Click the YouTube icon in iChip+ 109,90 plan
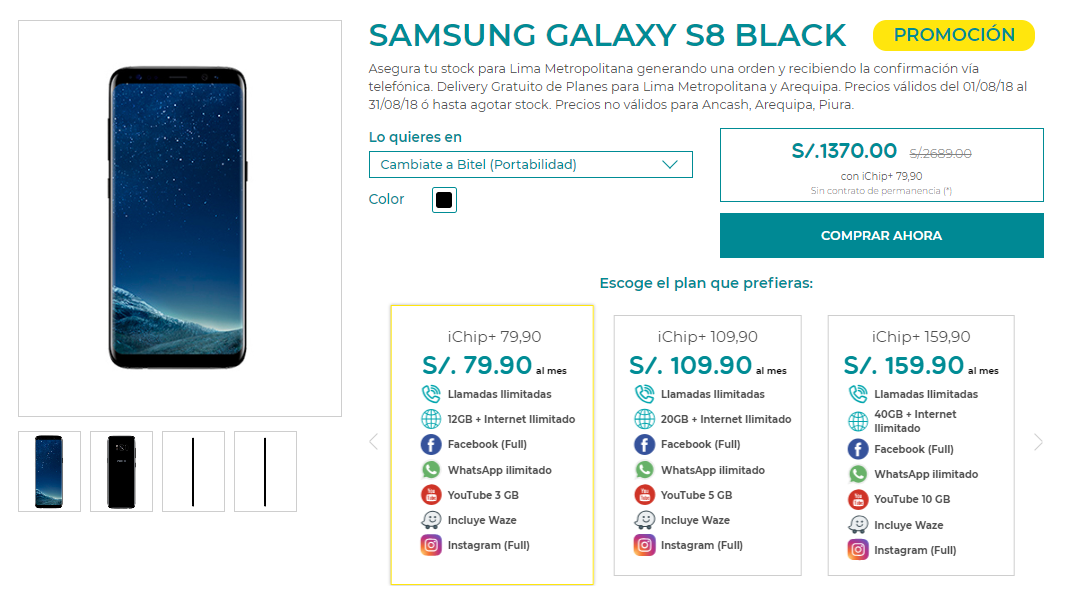The width and height of the screenshot is (1066, 599). coord(644,495)
